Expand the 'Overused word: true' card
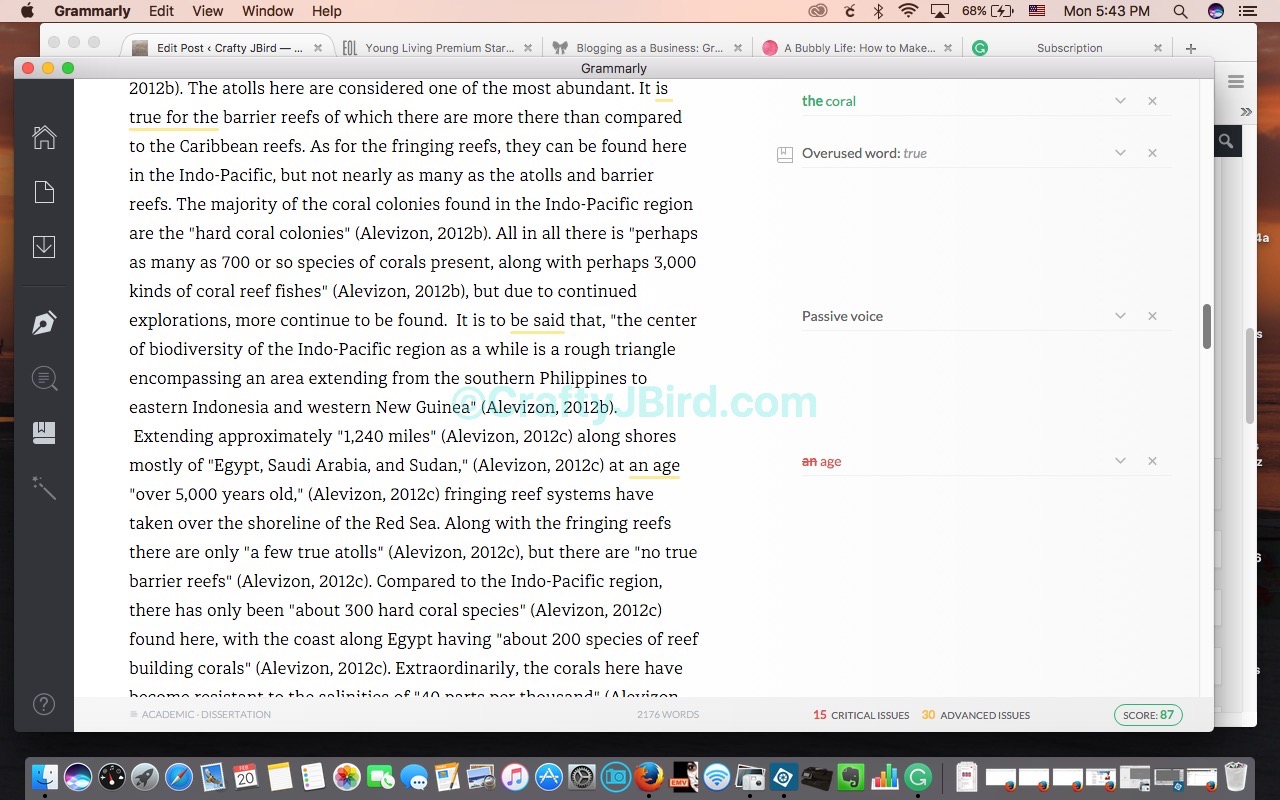The width and height of the screenshot is (1280, 800). click(1120, 153)
